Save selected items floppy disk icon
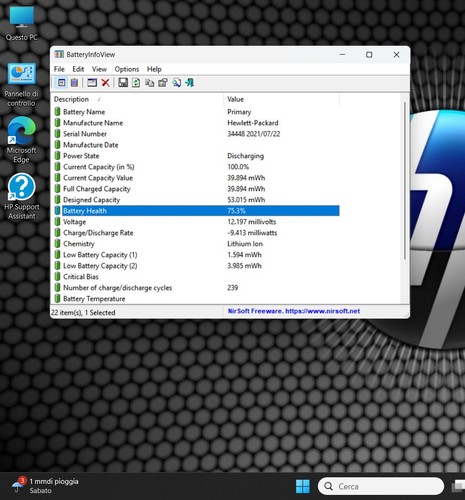The height and width of the screenshot is (500, 465). [123, 83]
